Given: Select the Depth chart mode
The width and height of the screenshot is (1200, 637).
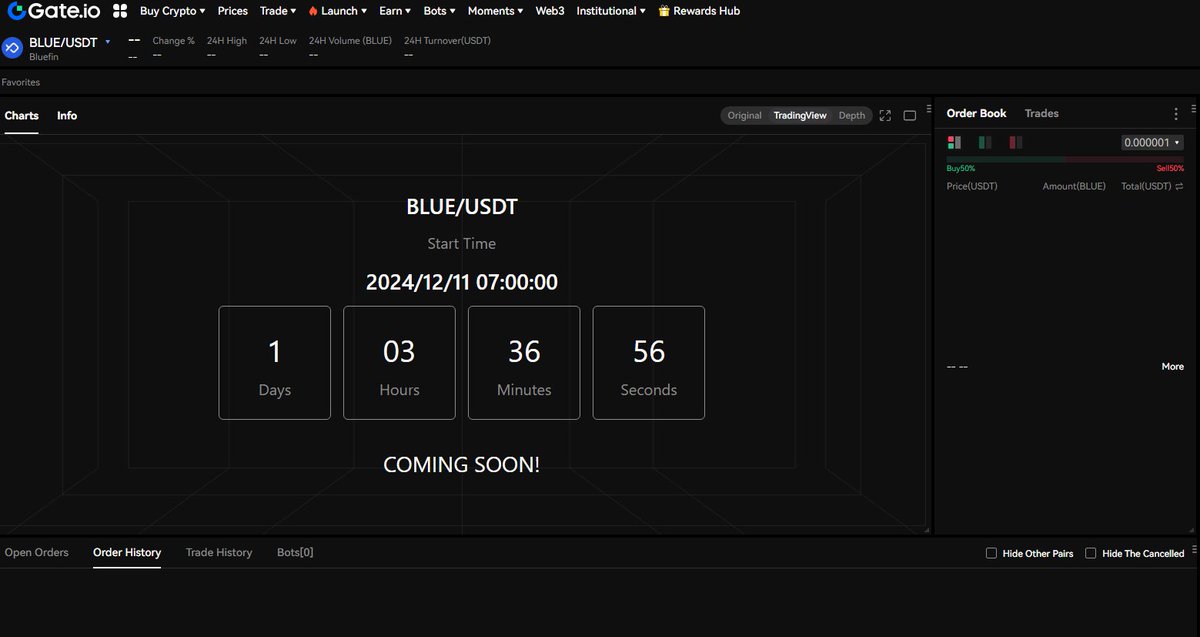Looking at the screenshot, I should coord(852,116).
